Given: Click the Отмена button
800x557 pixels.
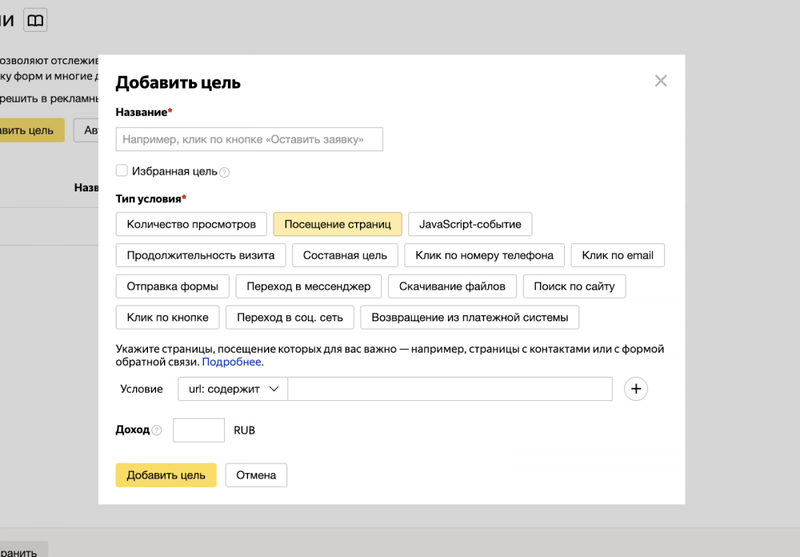Looking at the screenshot, I should (x=256, y=475).
